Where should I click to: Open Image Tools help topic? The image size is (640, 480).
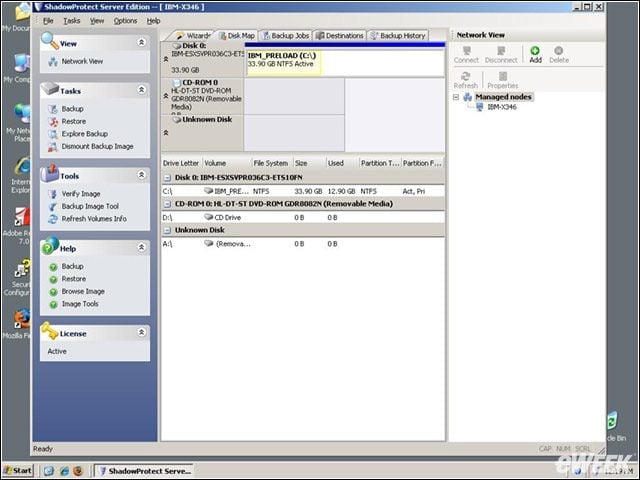click(x=80, y=304)
